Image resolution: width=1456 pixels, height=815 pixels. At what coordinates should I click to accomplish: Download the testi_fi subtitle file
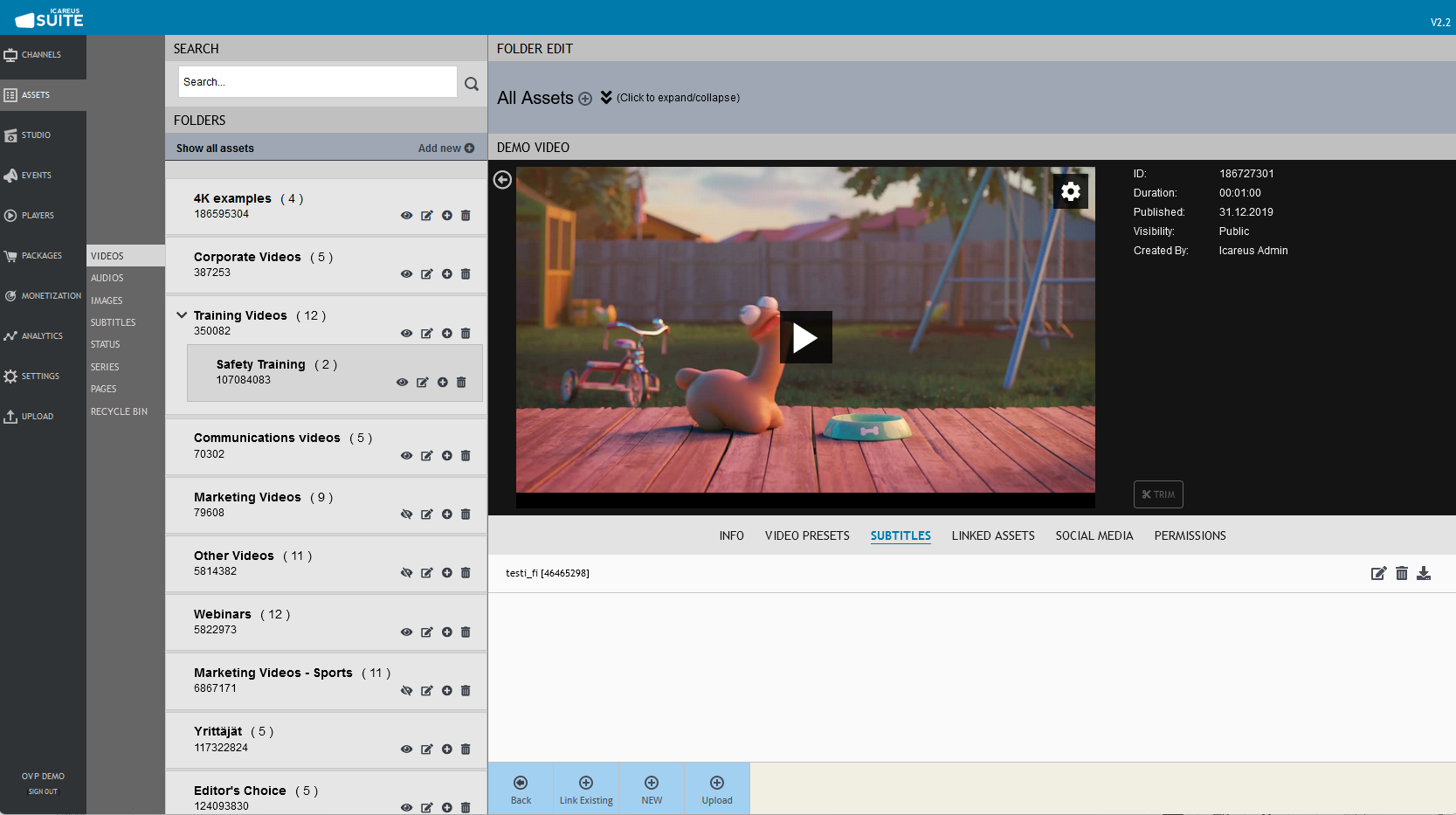[1424, 574]
